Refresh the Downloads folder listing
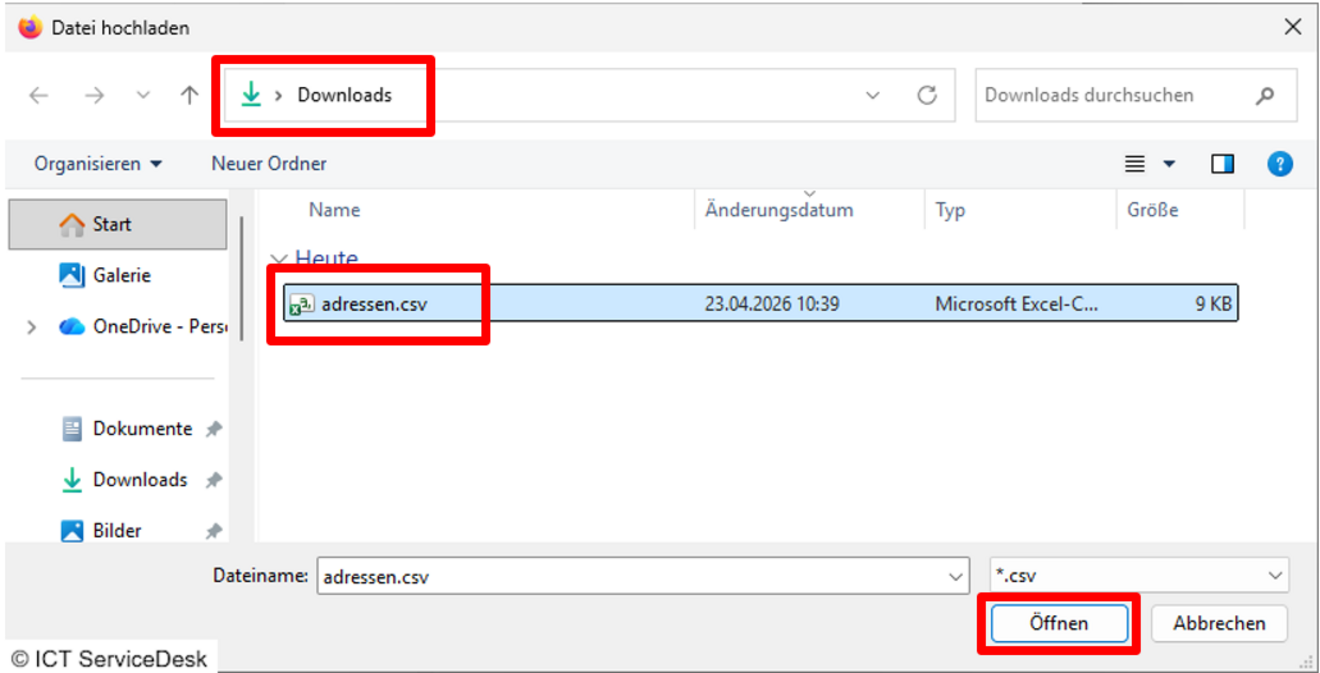Viewport: 1320px width, 673px height. (x=927, y=96)
